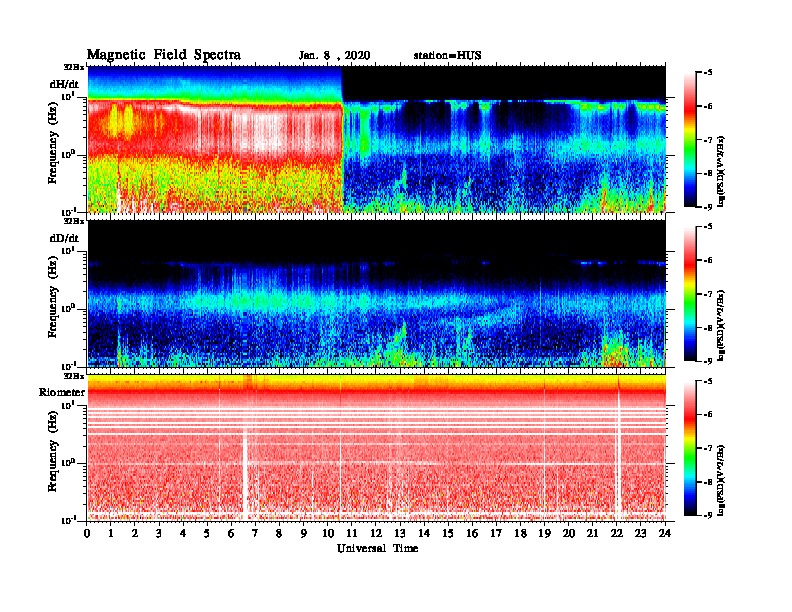Click hour 17 on Universal Time axis
The width and height of the screenshot is (792, 612).
point(496,534)
